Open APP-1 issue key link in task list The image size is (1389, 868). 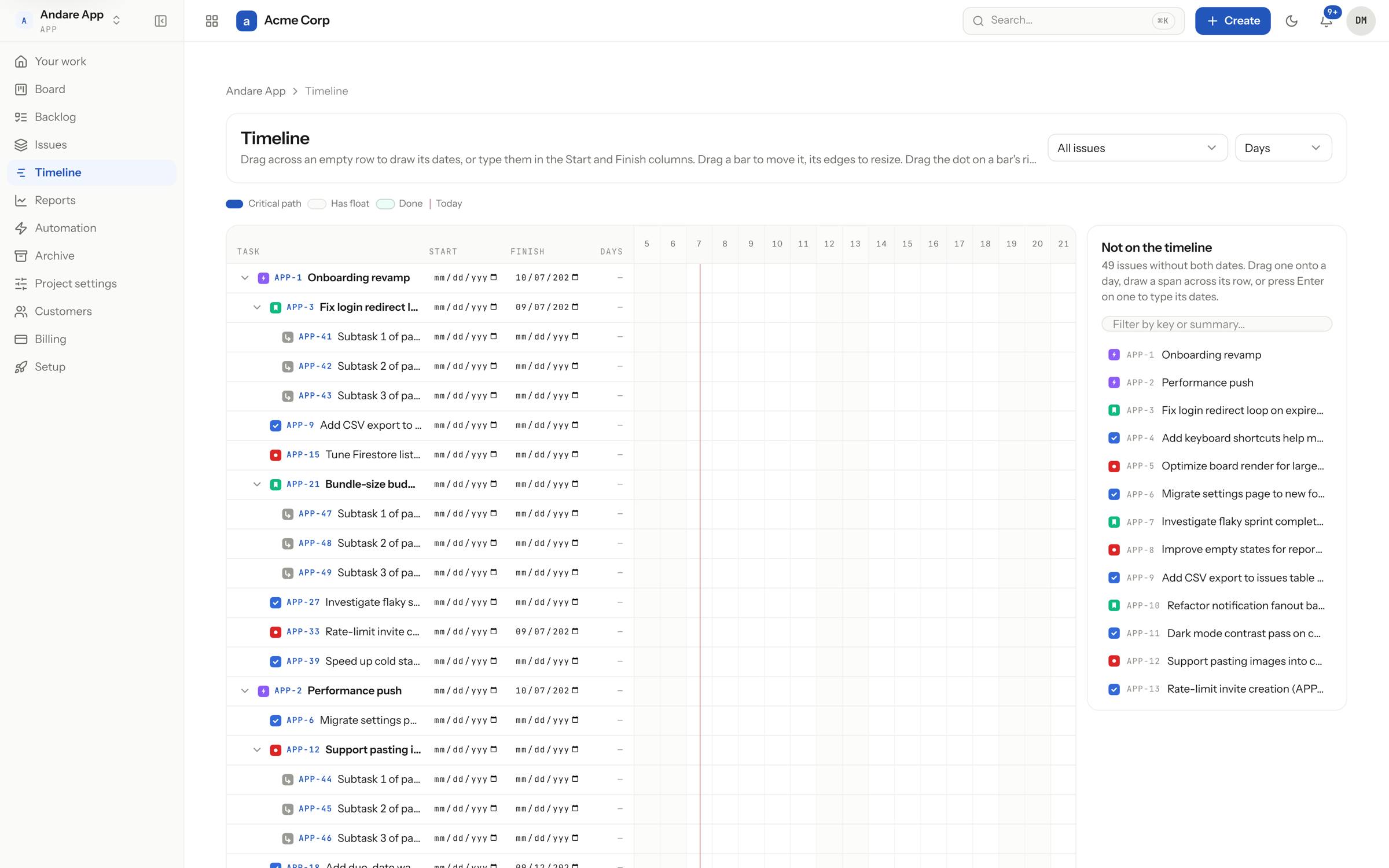288,278
